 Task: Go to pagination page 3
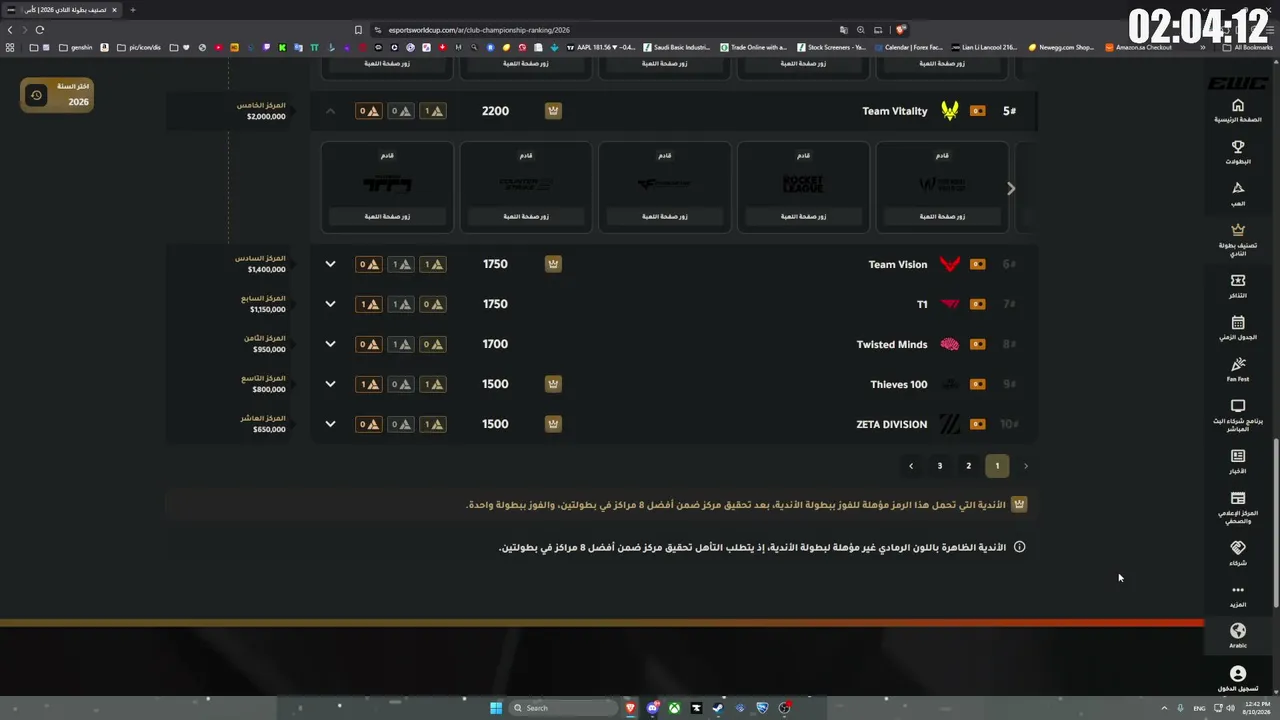click(939, 466)
